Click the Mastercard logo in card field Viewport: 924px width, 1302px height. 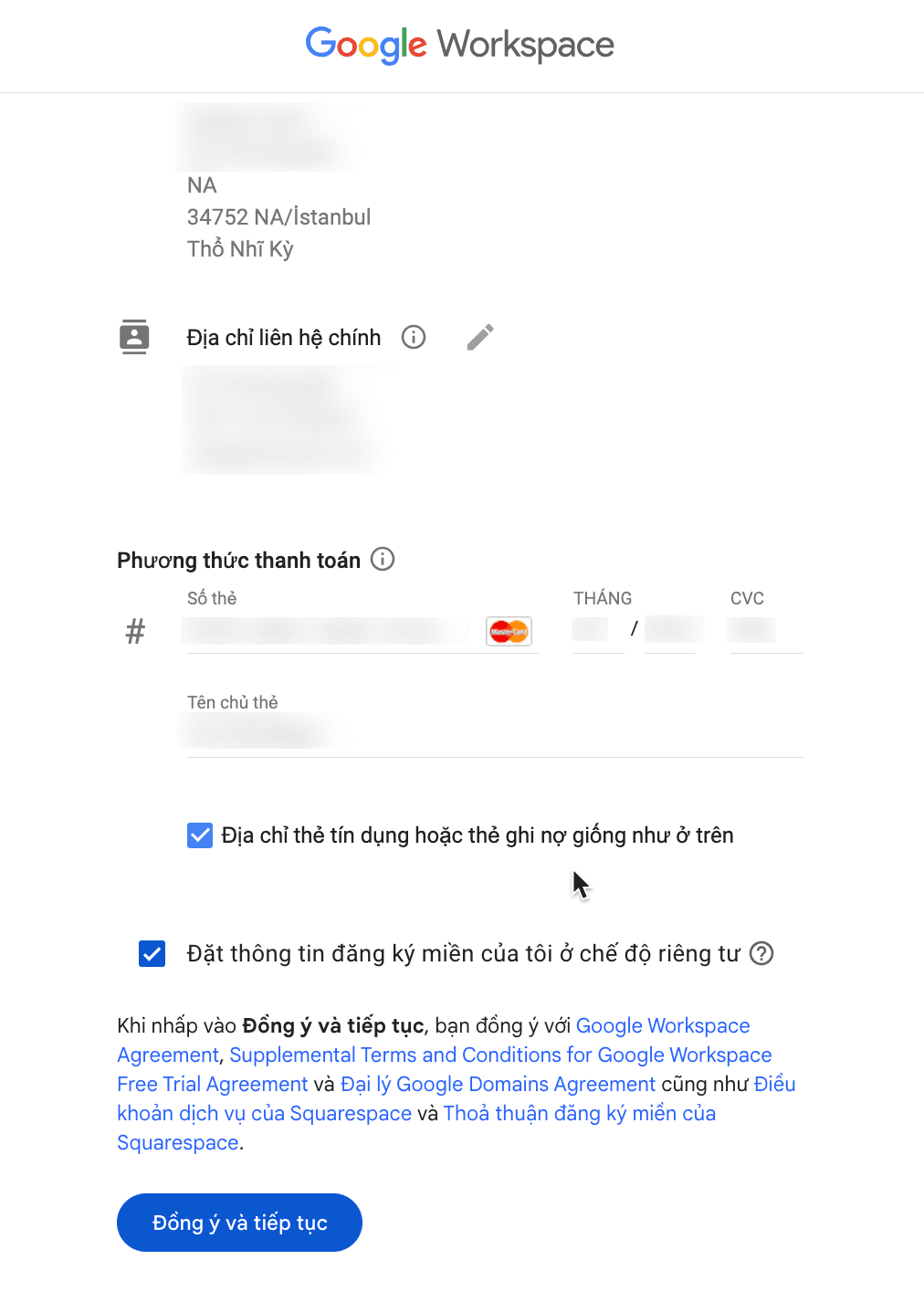point(509,631)
